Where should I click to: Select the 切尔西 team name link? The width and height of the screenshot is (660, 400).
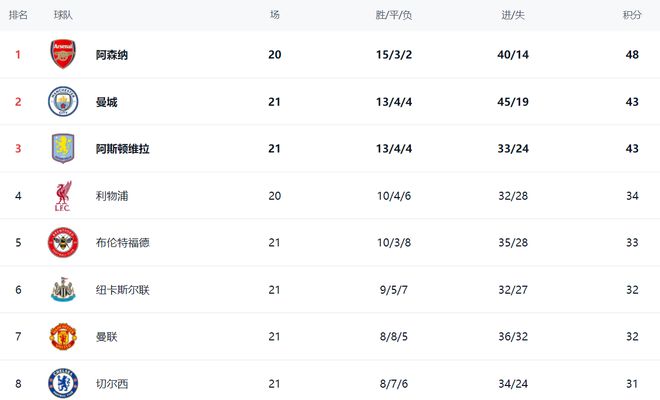tap(111, 384)
